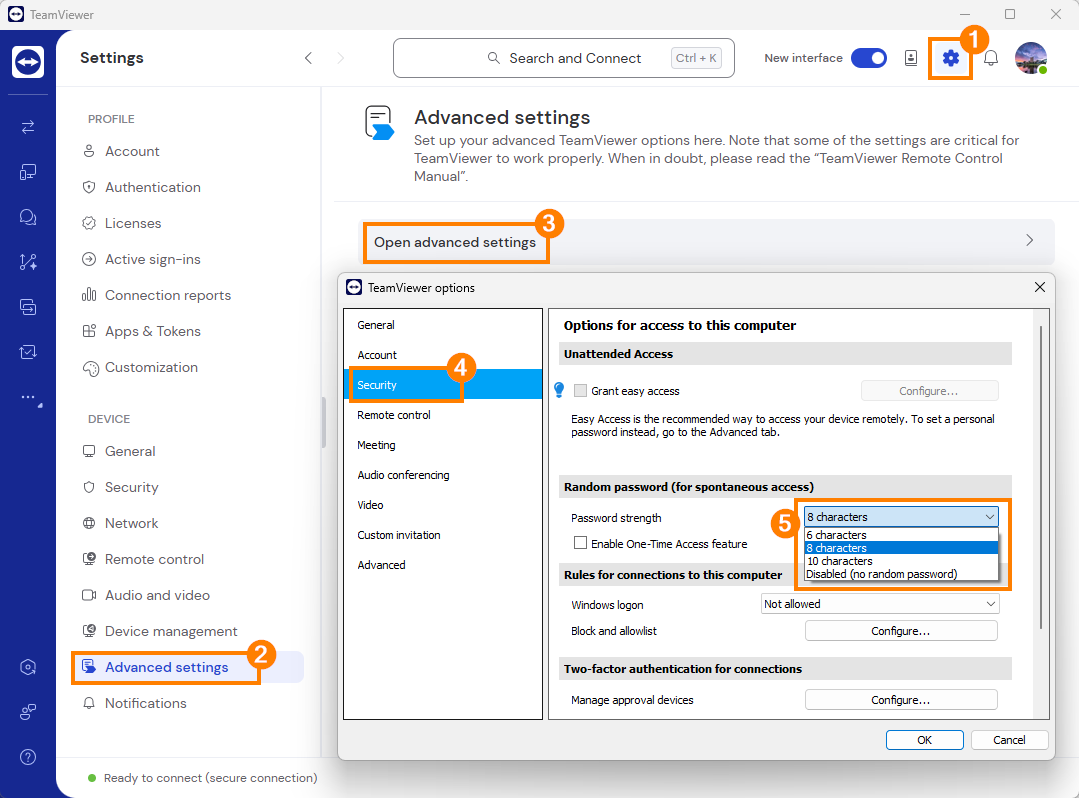Click the user profile avatar
The width and height of the screenshot is (1079, 798).
[x=1031, y=58]
